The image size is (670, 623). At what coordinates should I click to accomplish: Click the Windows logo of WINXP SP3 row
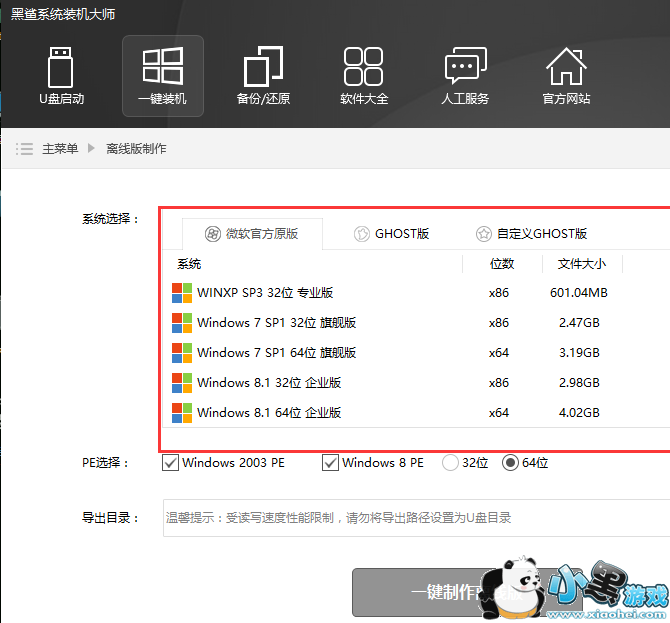pyautogui.click(x=182, y=293)
